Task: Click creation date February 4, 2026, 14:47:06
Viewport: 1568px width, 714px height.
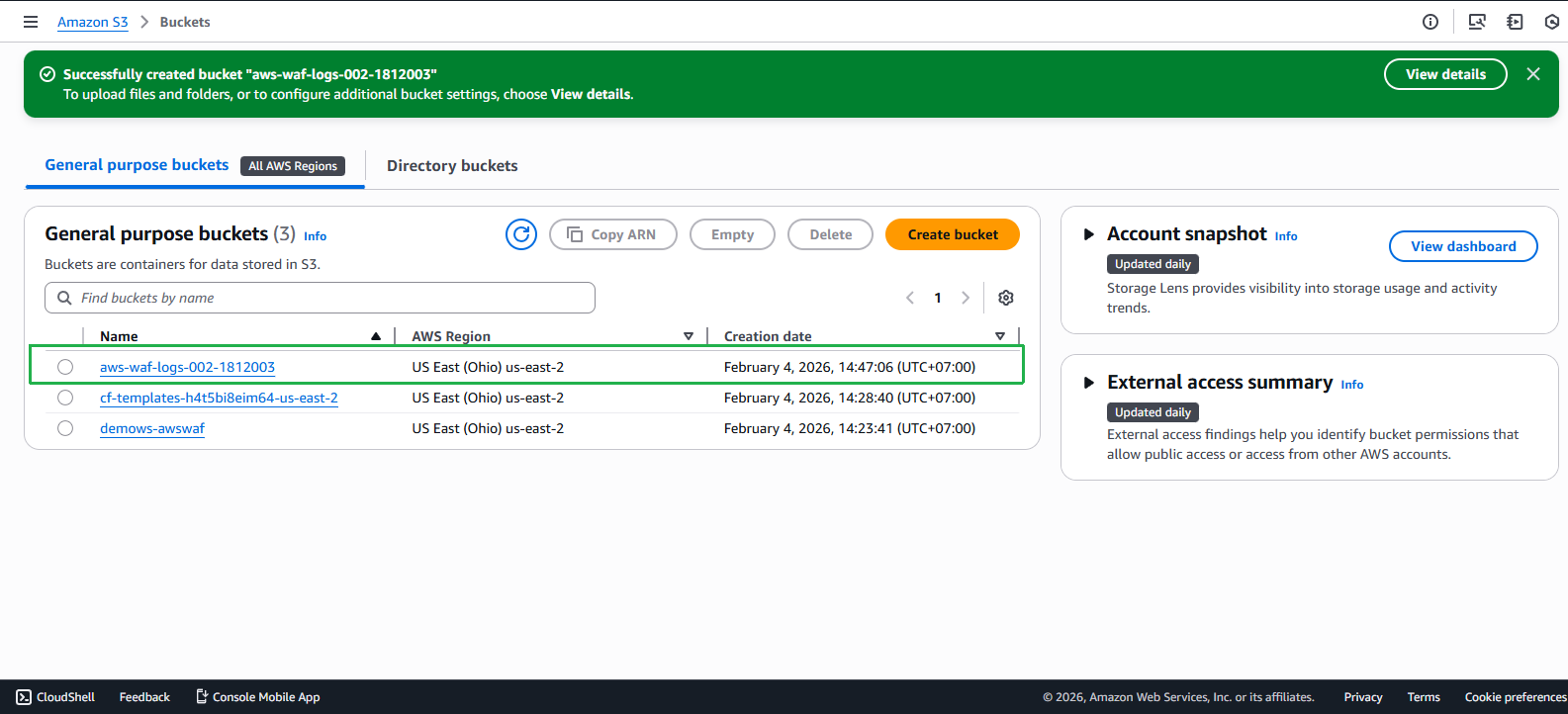Action: 850,367
